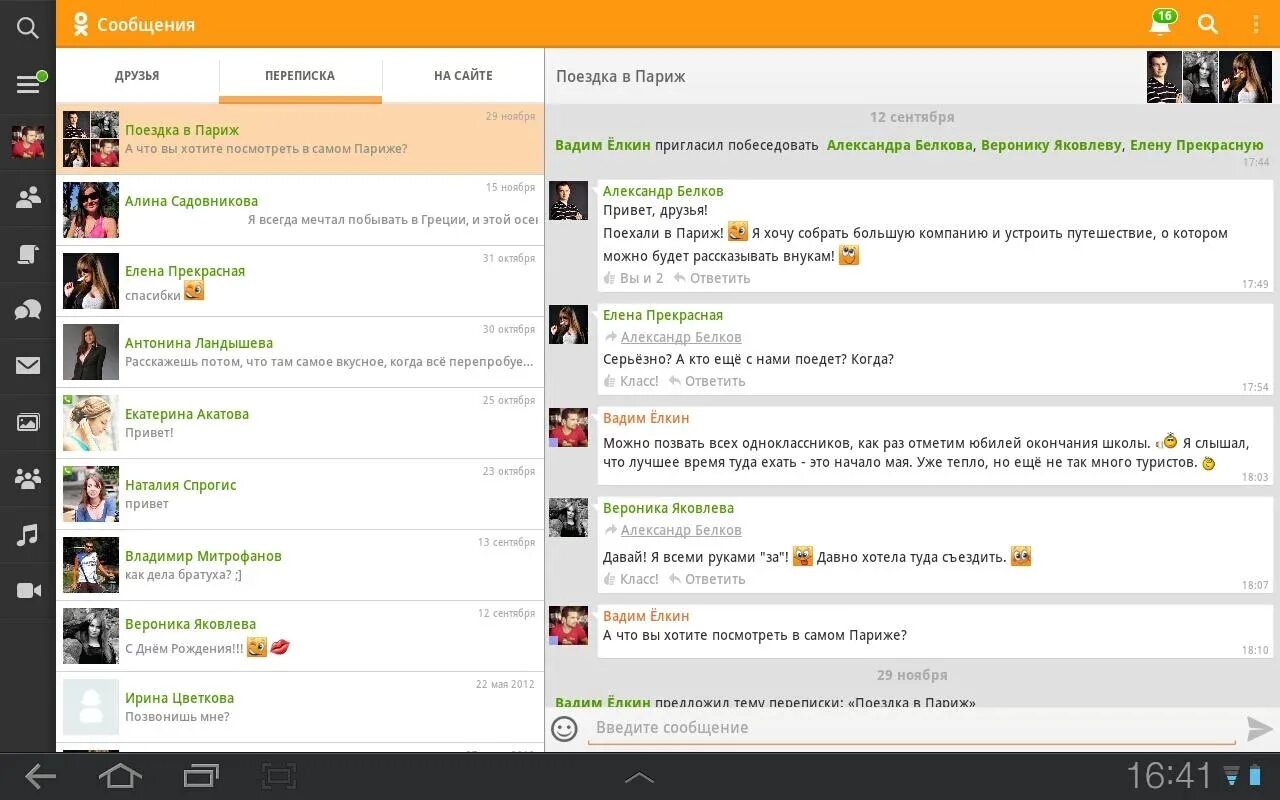Image resolution: width=1280 pixels, height=800 pixels.
Task: Tap the Android home button
Action: [119, 776]
